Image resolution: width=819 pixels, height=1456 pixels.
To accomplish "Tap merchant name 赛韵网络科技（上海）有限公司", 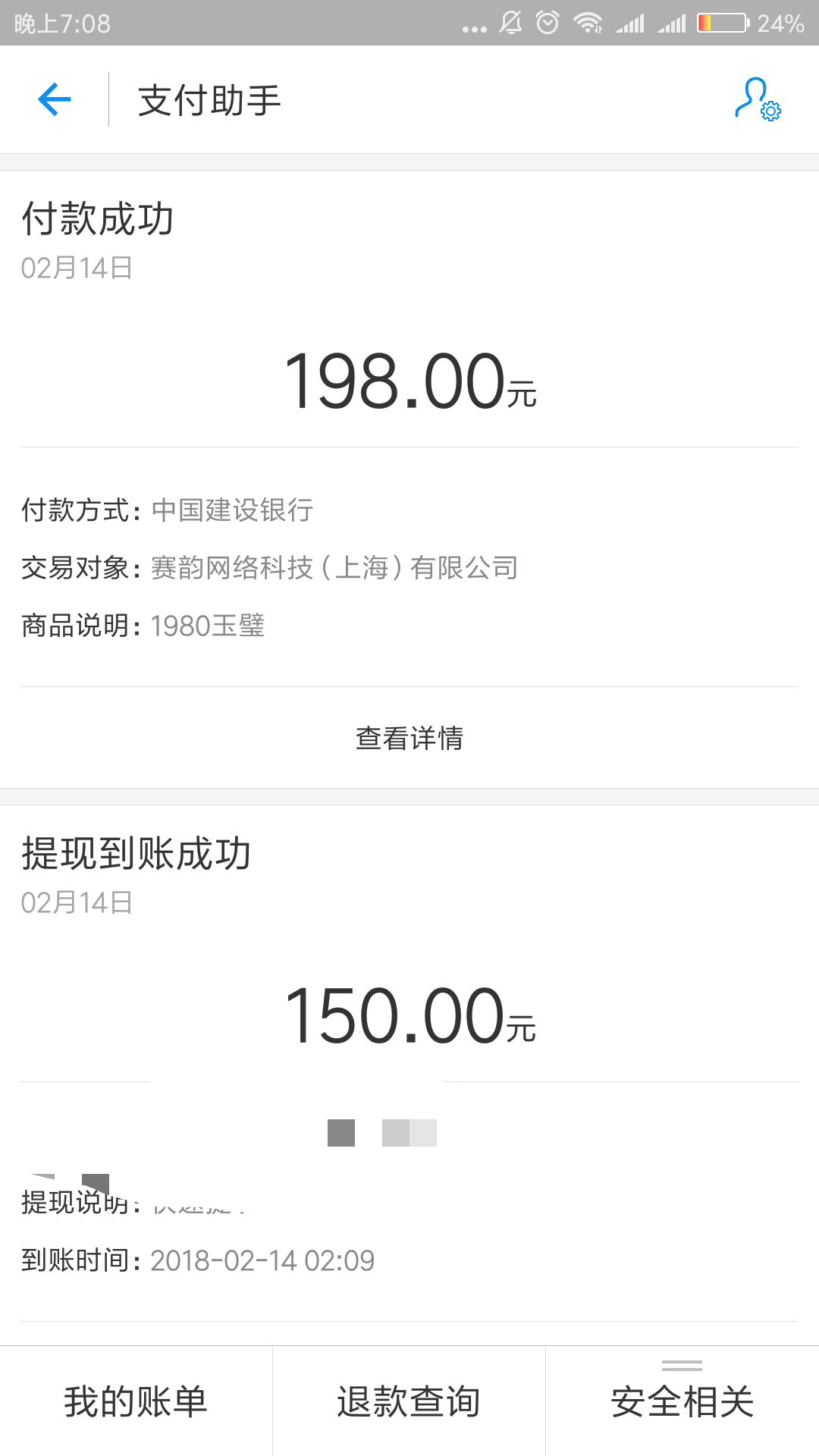I will (x=334, y=567).
